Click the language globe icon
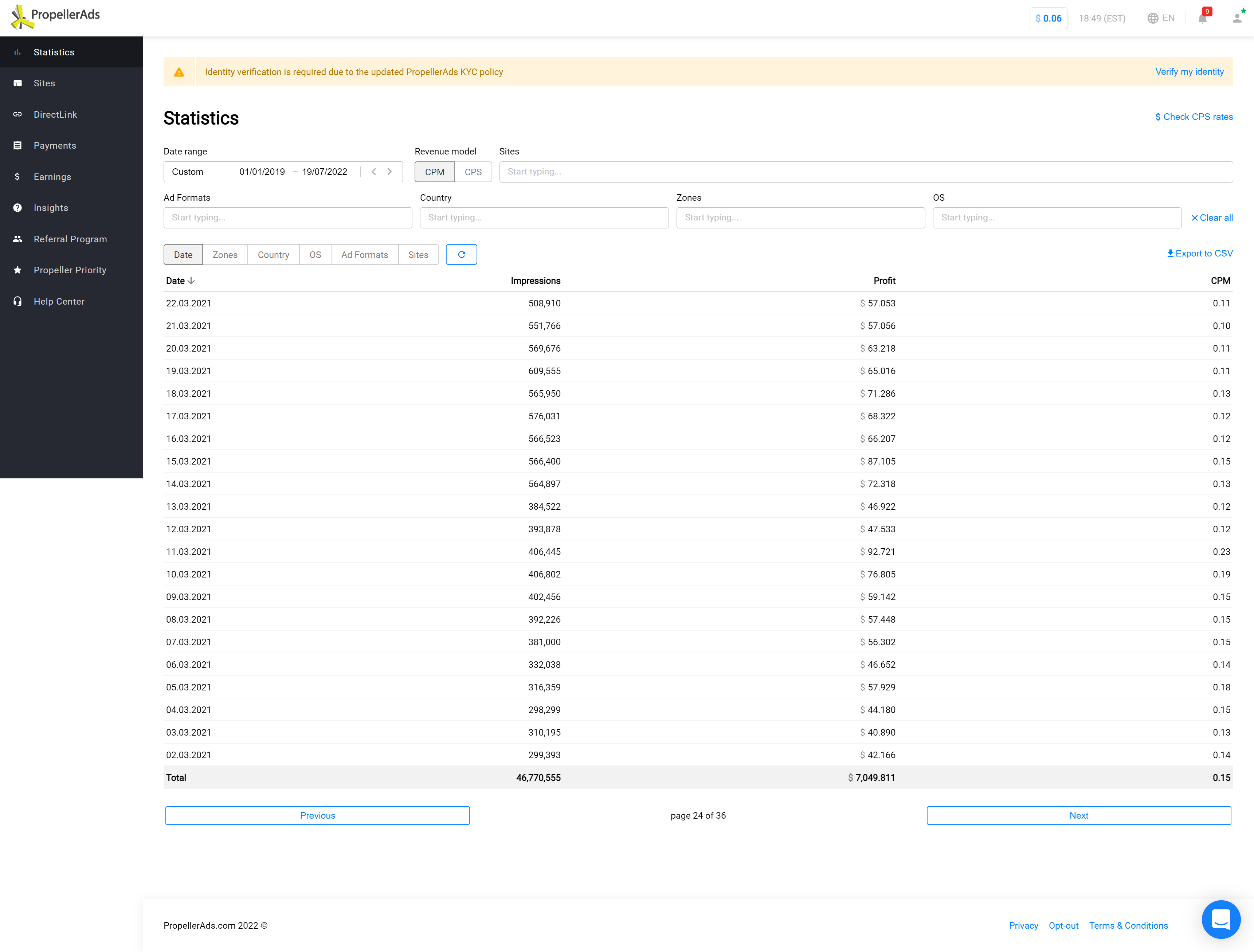 1152,18
